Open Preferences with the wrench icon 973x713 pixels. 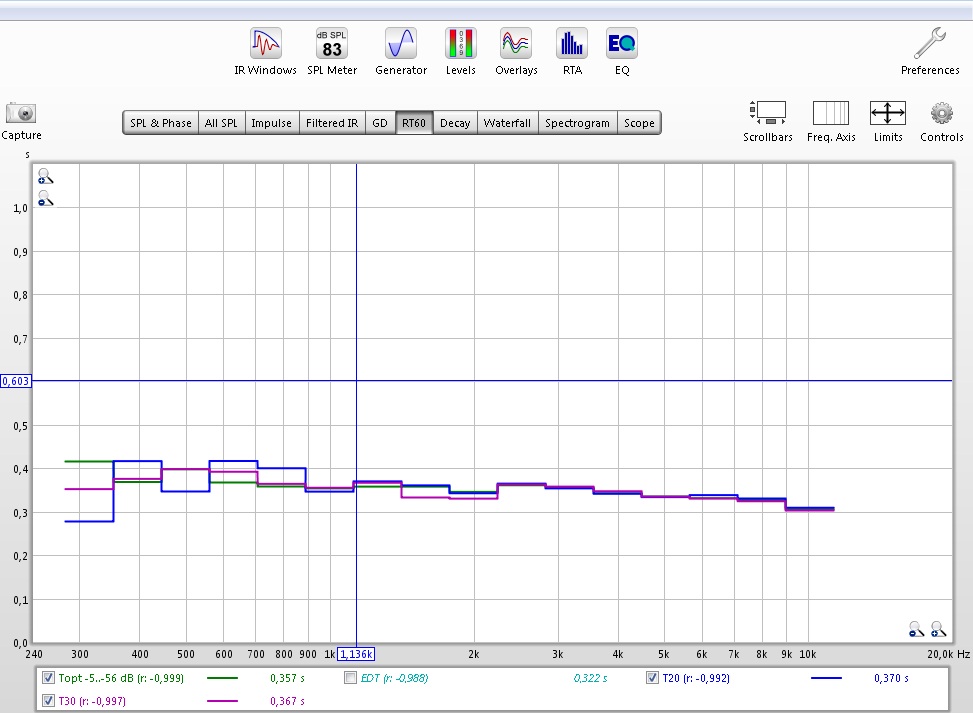[x=930, y=44]
